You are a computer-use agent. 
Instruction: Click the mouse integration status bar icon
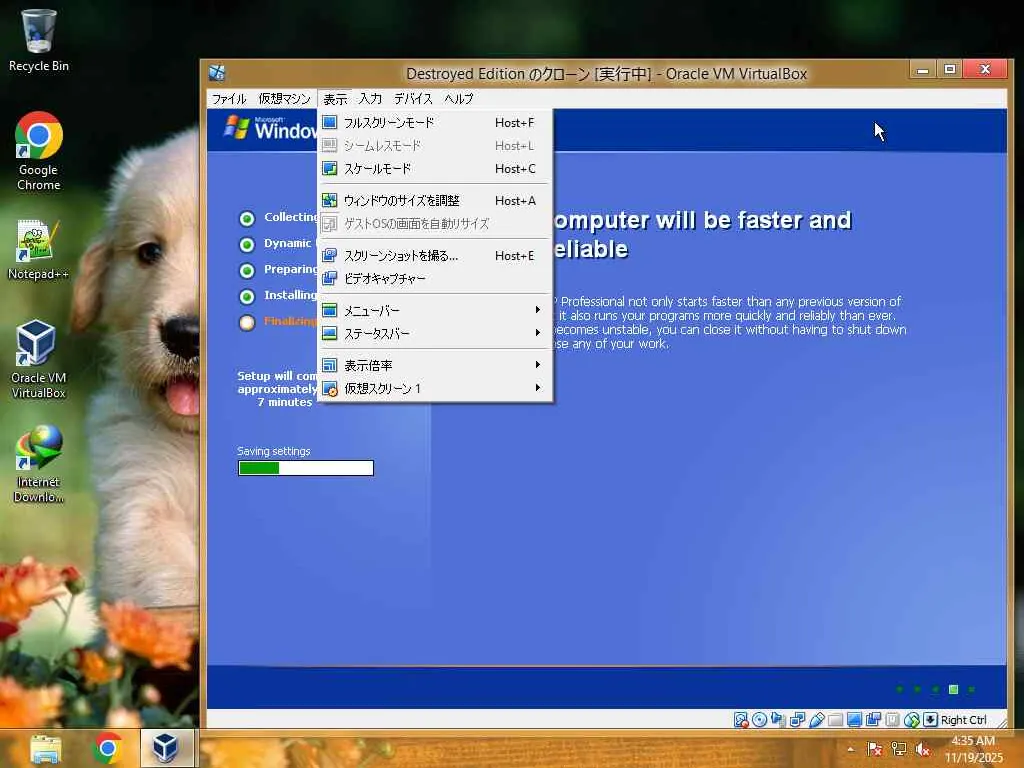(912, 720)
